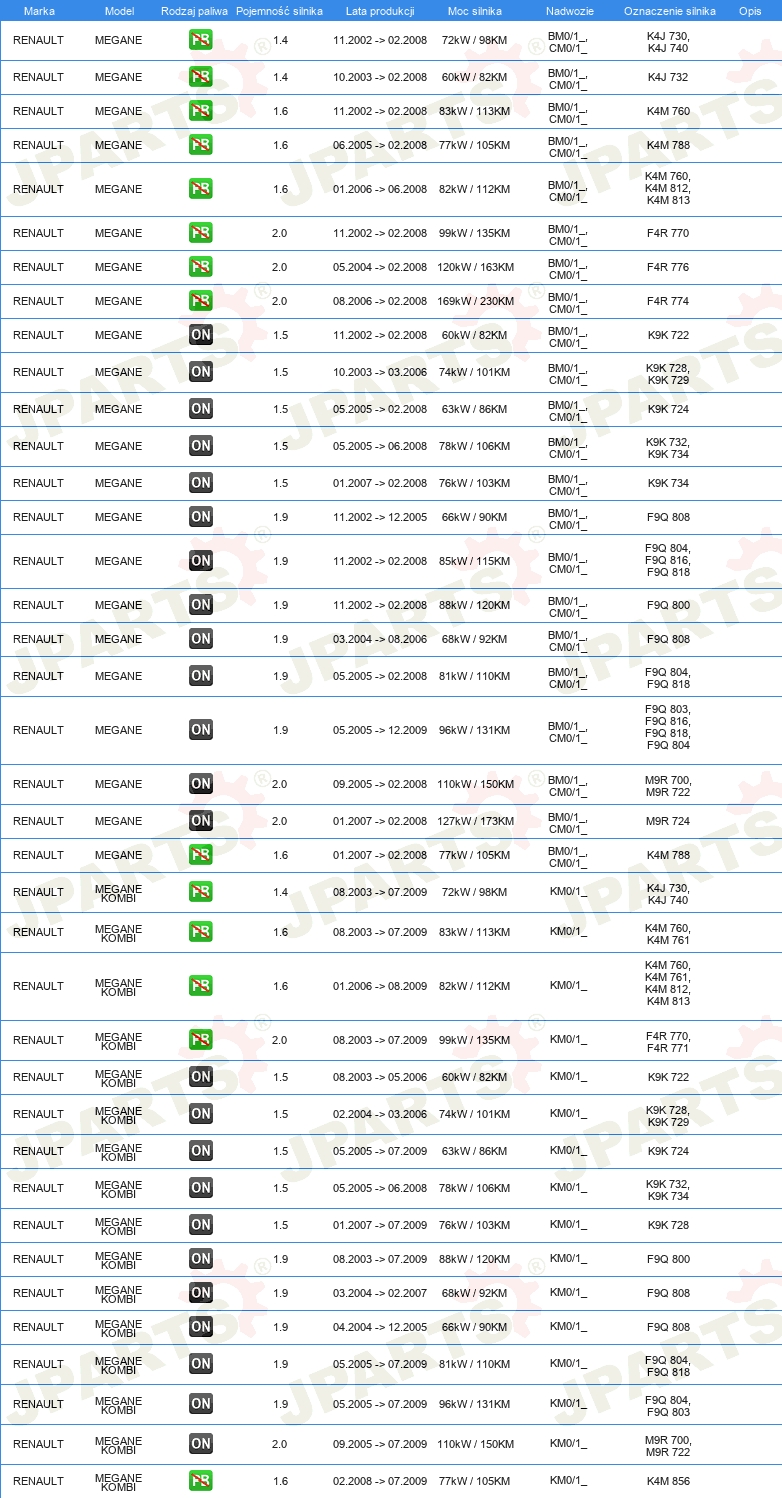This screenshot has height=1498, width=782.
Task: Click the Rodzaj paliwa column header
Action: (x=195, y=11)
